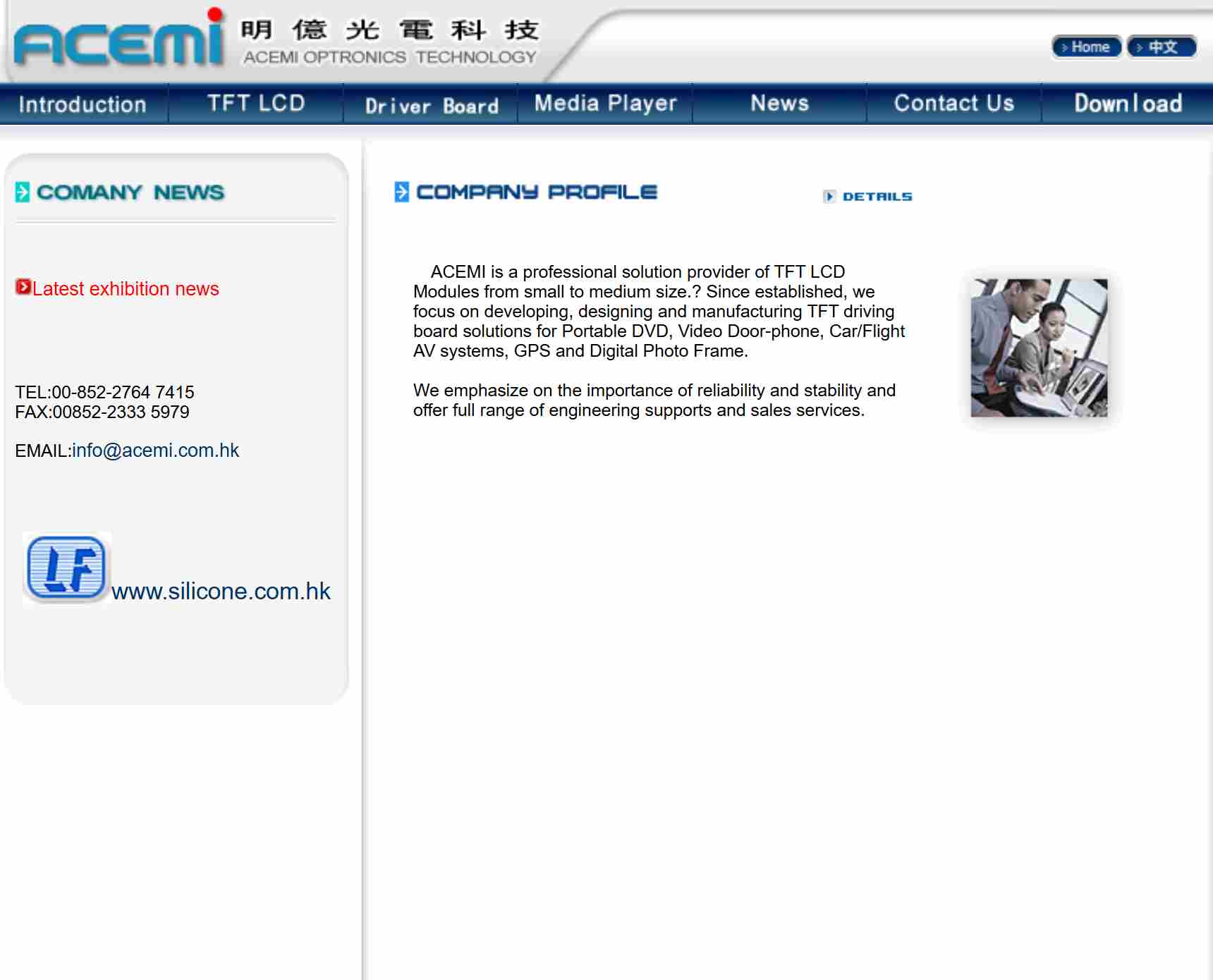Screen dimensions: 1213x980
Task: Click the business people photo thumbnail
Action: (x=1038, y=348)
